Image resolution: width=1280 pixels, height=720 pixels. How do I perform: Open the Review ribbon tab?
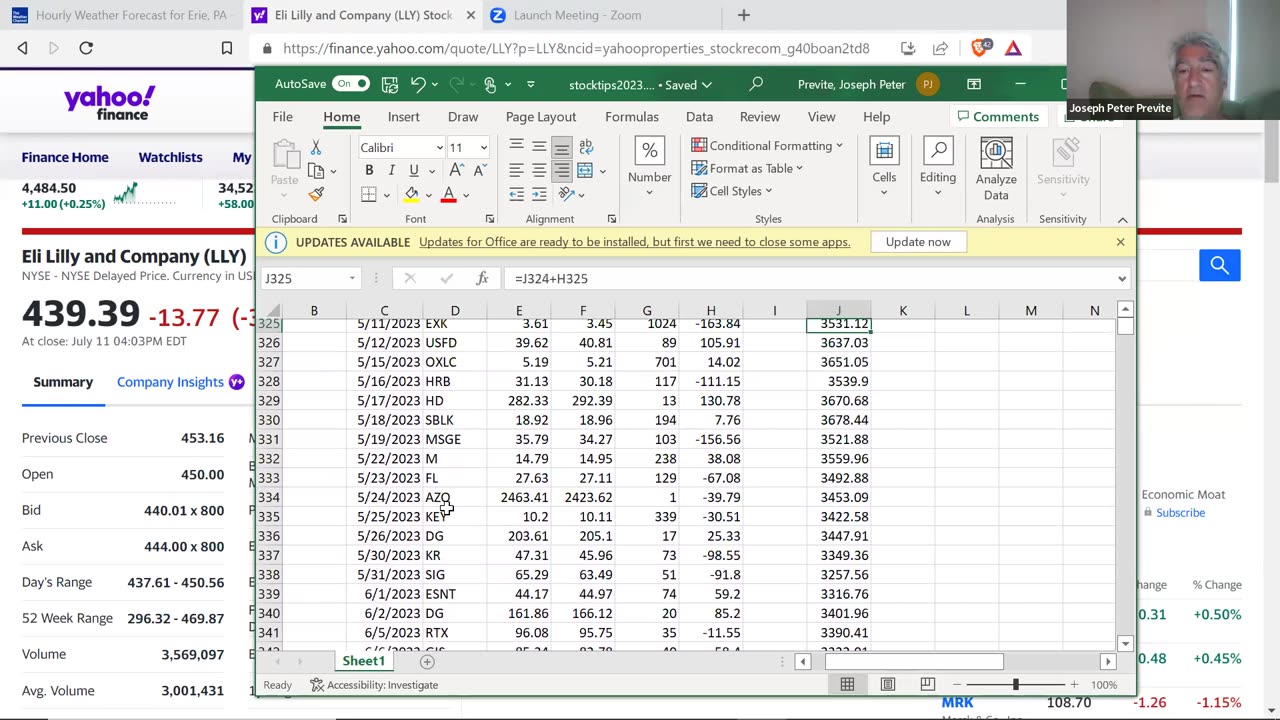tap(760, 117)
